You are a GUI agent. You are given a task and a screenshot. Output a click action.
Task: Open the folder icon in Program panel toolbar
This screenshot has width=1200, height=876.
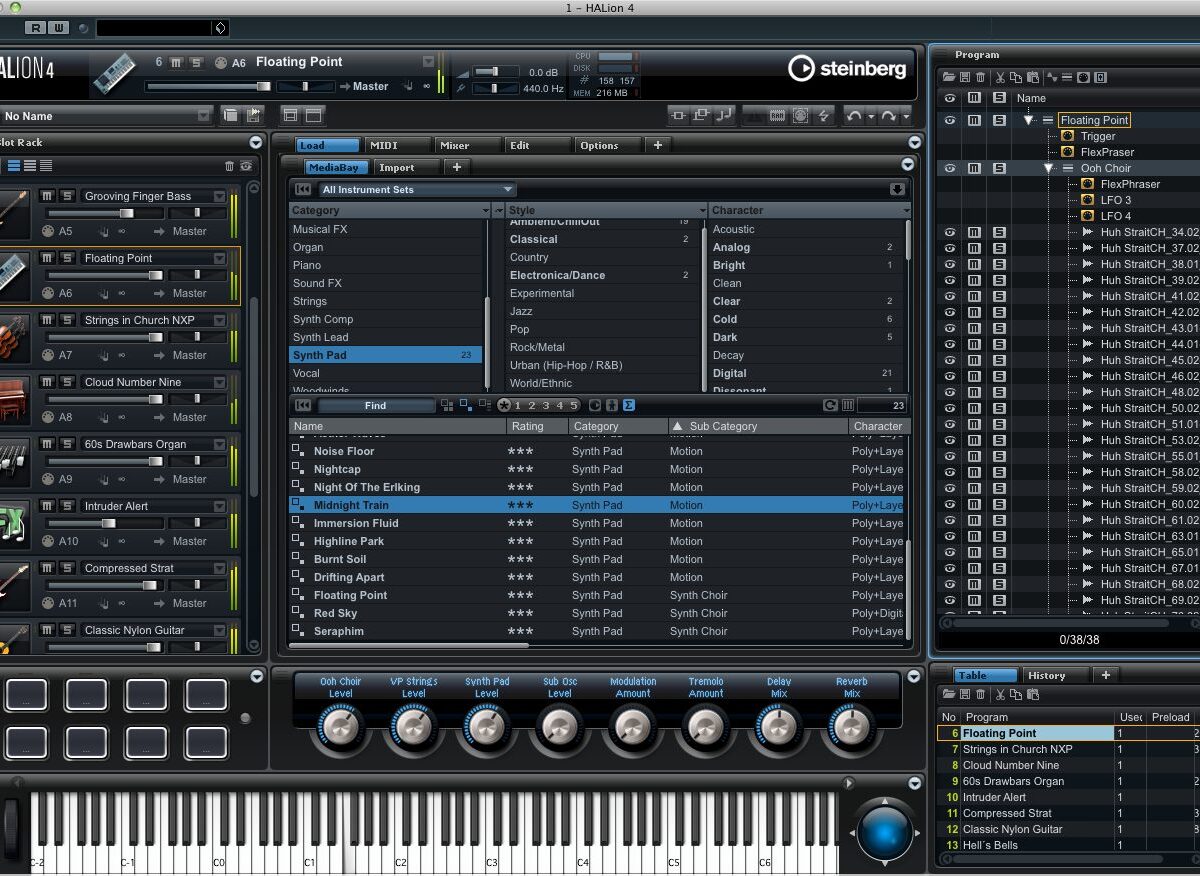tap(948, 78)
